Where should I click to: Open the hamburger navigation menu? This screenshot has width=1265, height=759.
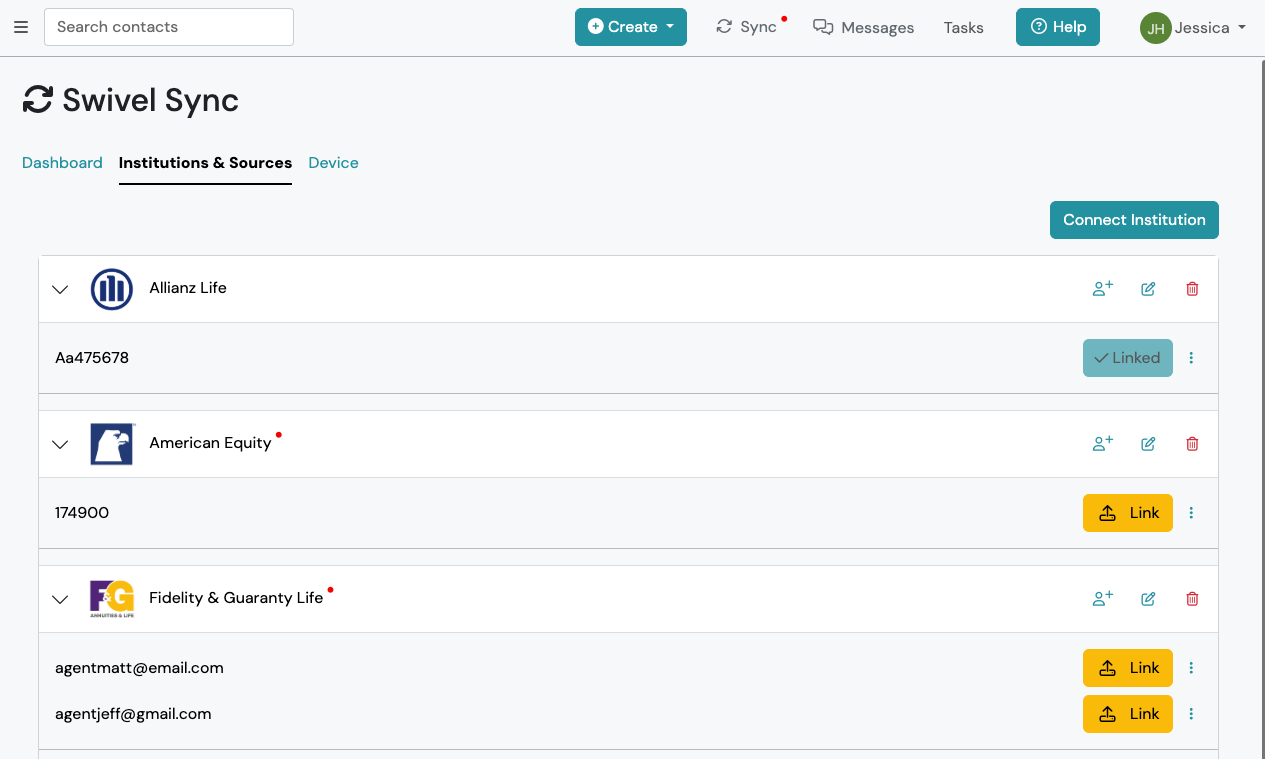click(x=21, y=27)
